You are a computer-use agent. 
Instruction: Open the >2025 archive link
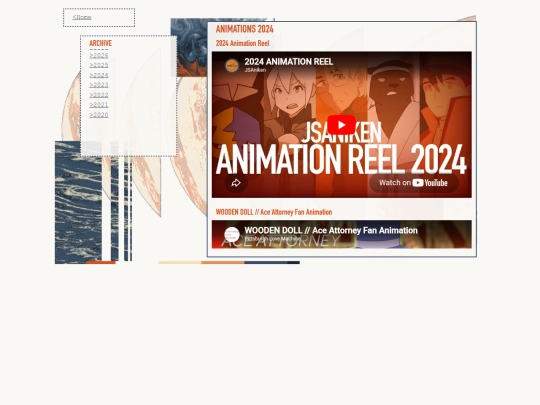point(99,65)
